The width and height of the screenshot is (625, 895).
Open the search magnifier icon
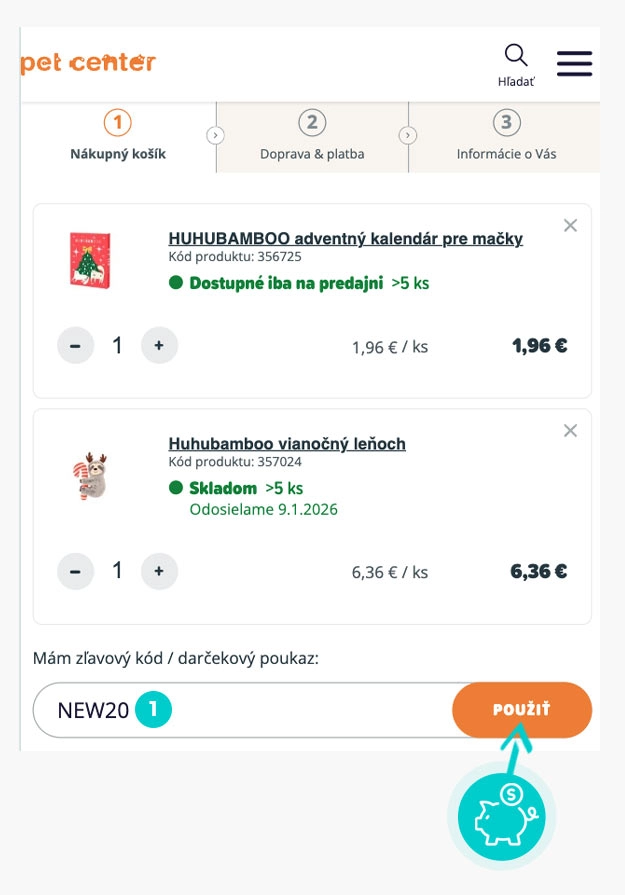(x=516, y=56)
